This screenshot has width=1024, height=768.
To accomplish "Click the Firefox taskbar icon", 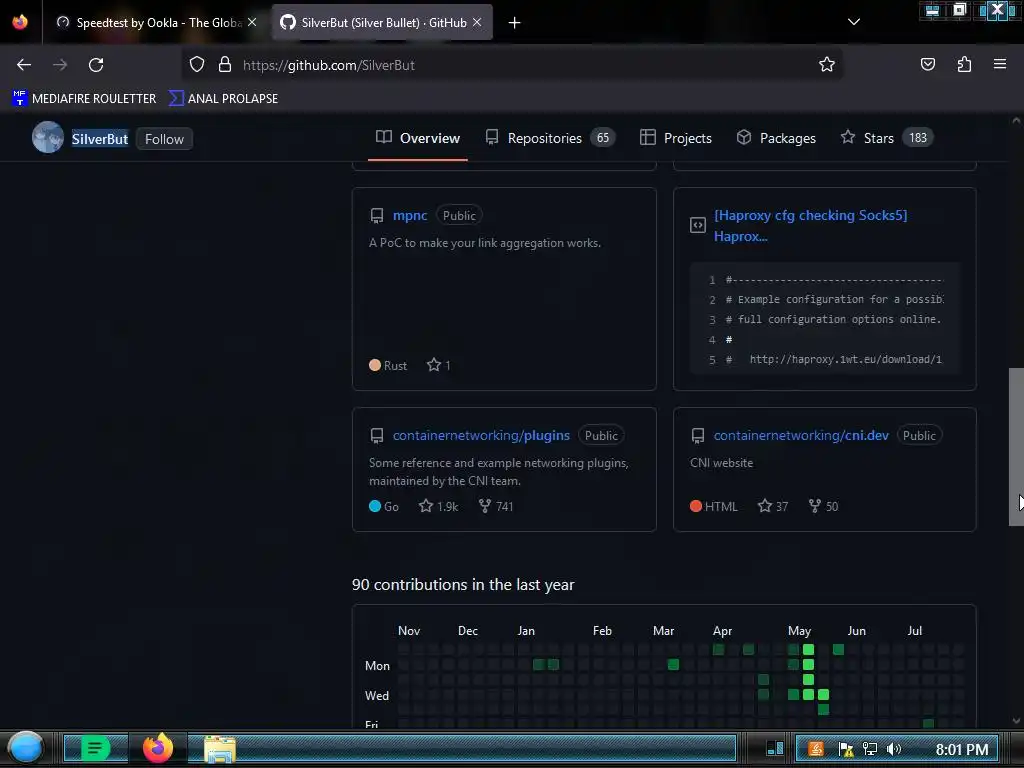I will (x=158, y=748).
